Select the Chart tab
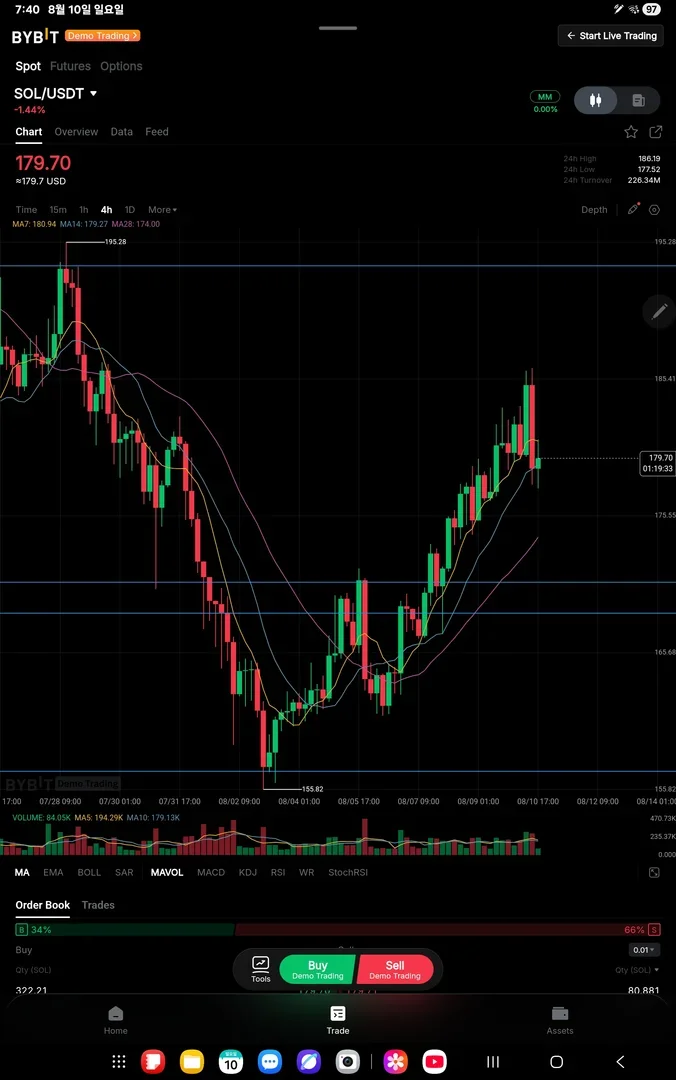 [29, 132]
